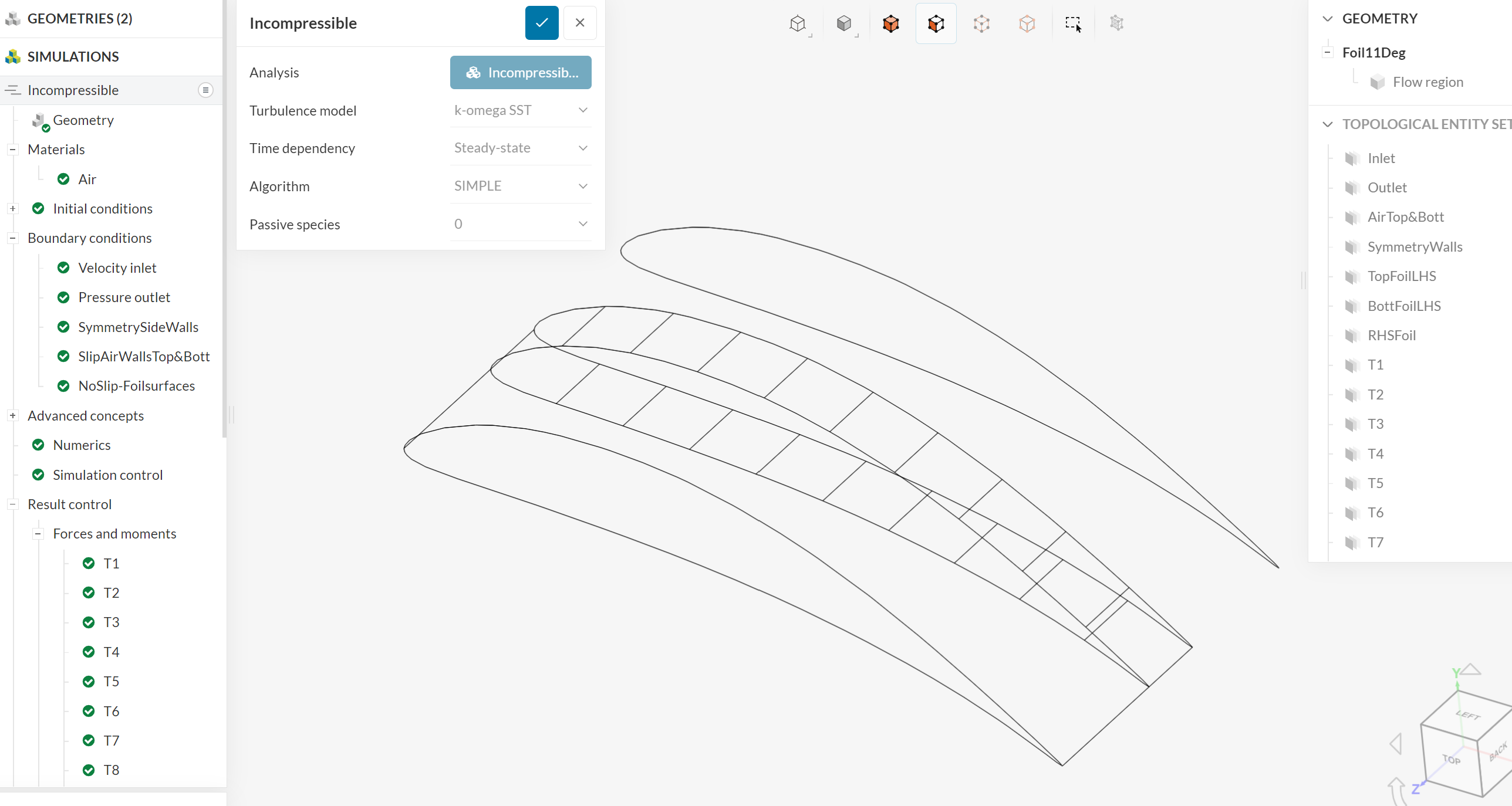Enable box selection tool
Viewport: 1512px width, 806px height.
1073,23
